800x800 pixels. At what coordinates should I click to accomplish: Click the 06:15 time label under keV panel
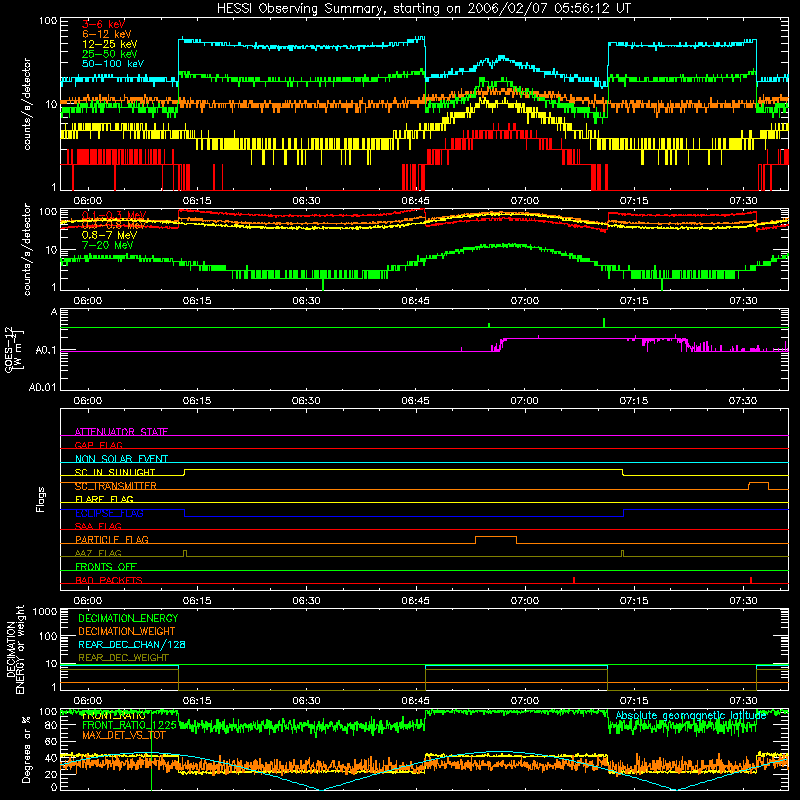[197, 201]
